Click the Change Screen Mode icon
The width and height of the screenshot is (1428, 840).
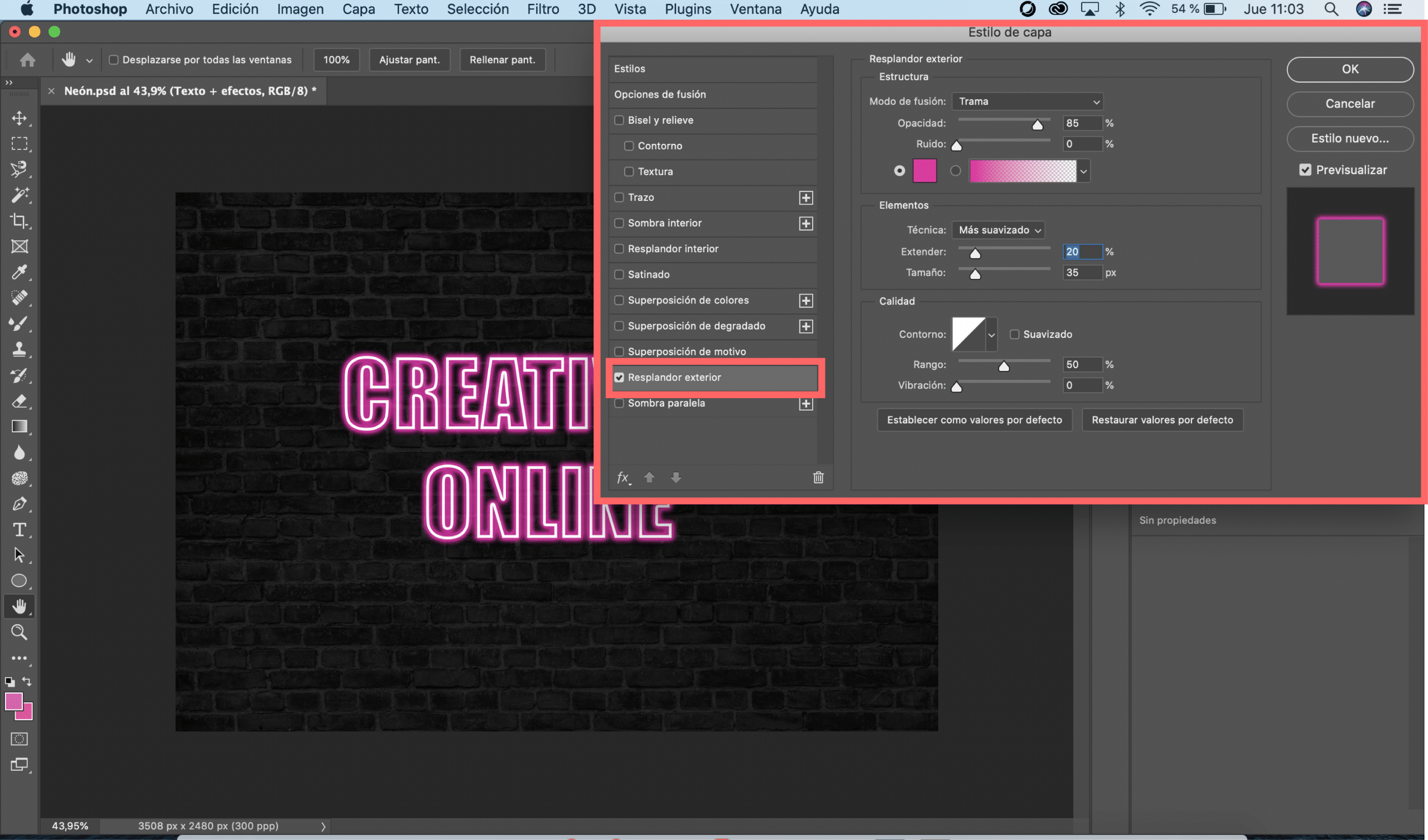(20, 765)
